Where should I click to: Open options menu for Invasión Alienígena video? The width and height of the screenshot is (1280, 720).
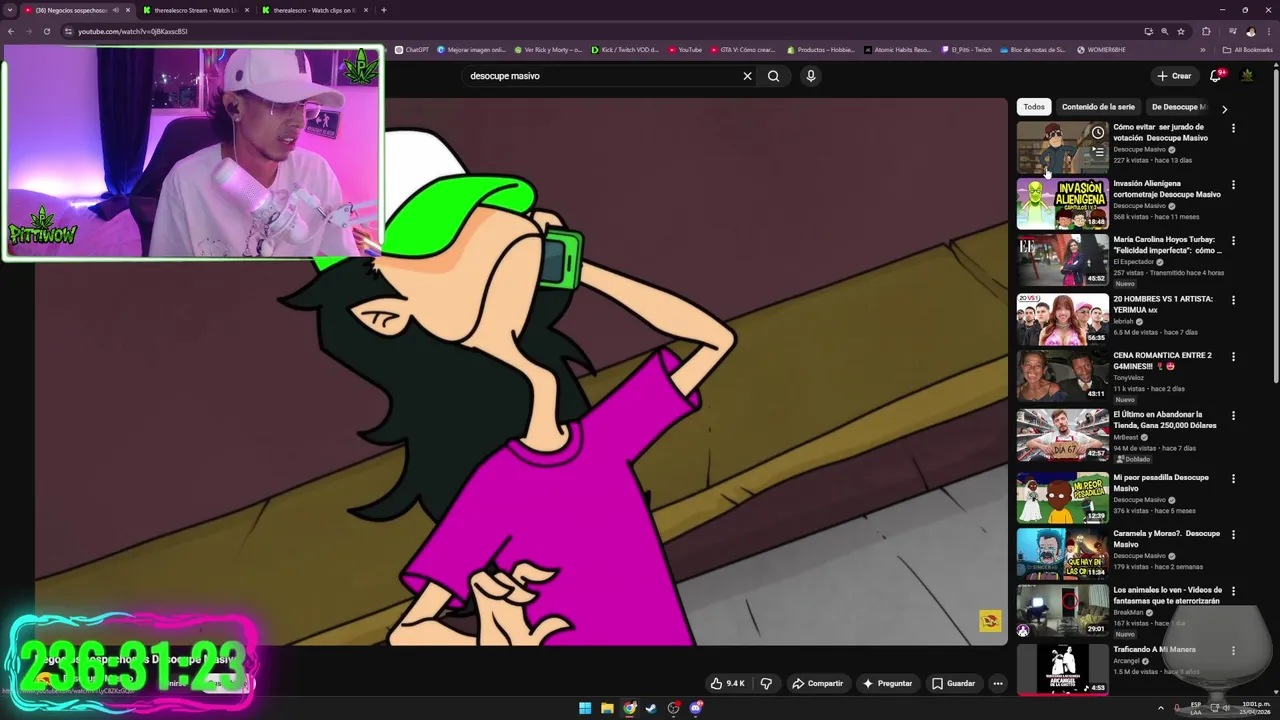[x=1233, y=185]
